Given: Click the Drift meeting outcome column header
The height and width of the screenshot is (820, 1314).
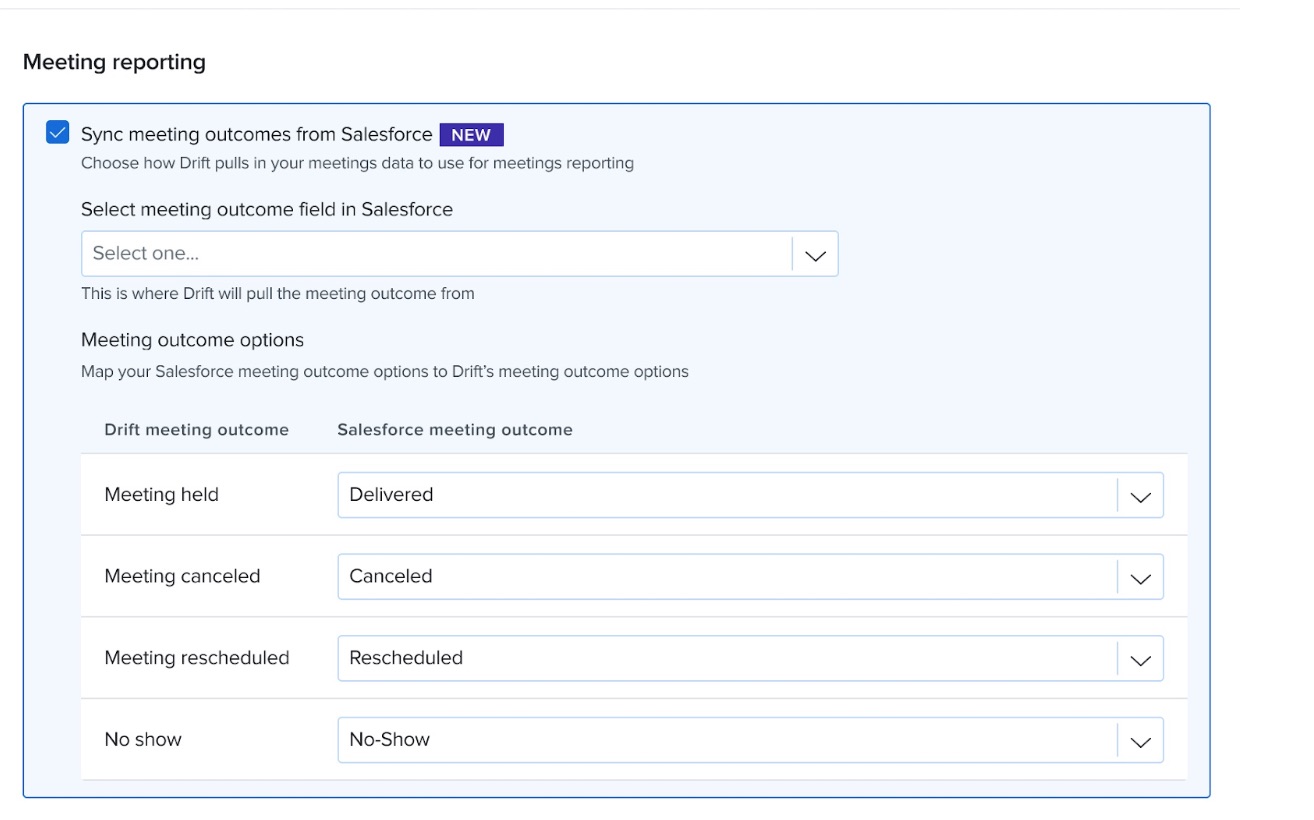Looking at the screenshot, I should coord(196,430).
